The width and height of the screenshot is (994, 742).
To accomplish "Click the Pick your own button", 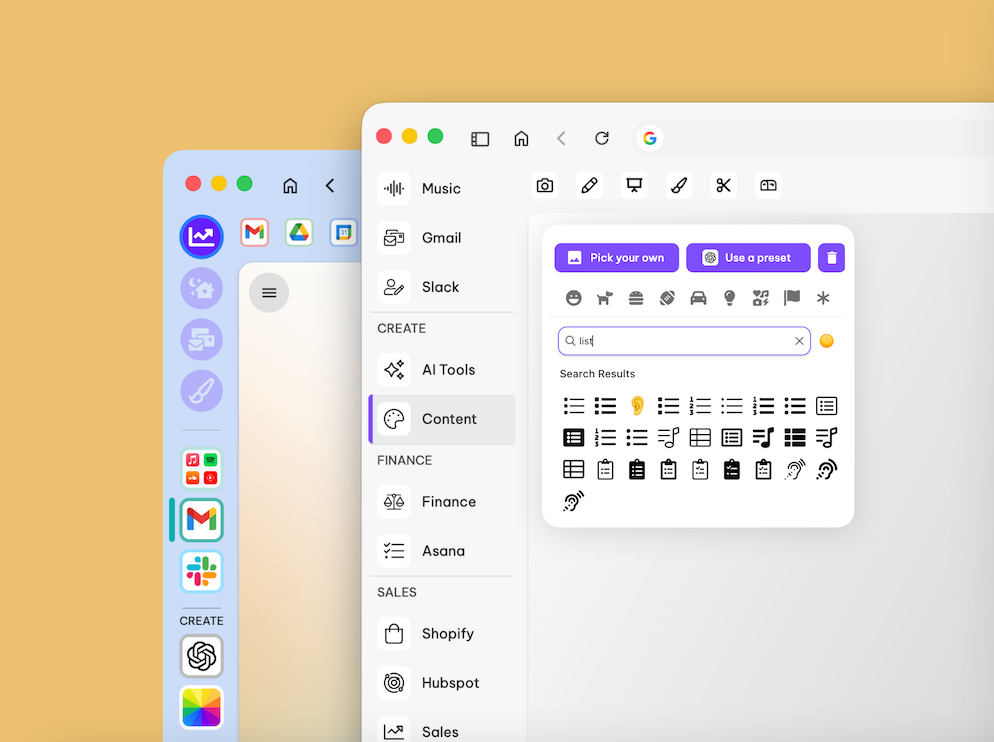I will [x=616, y=257].
